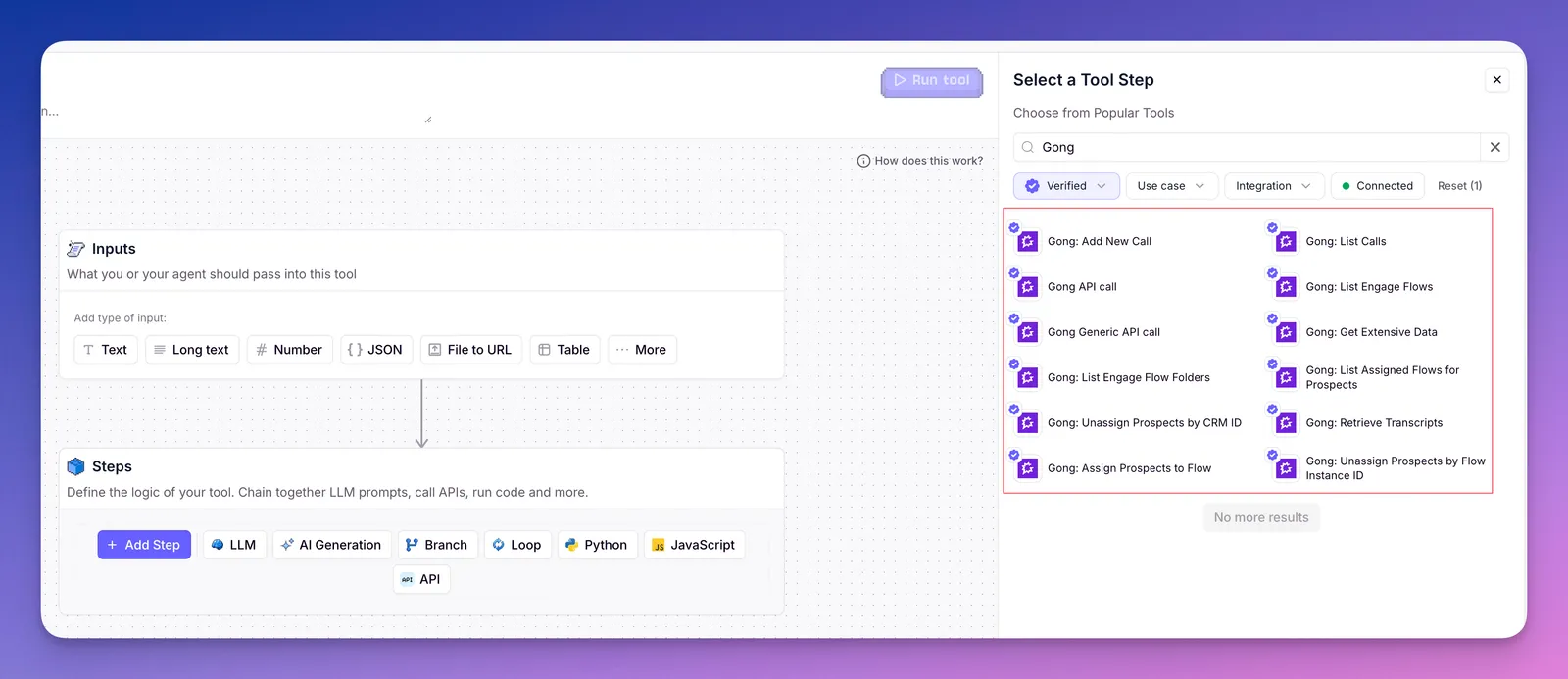
Task: Add a Long text input
Action: tap(192, 350)
